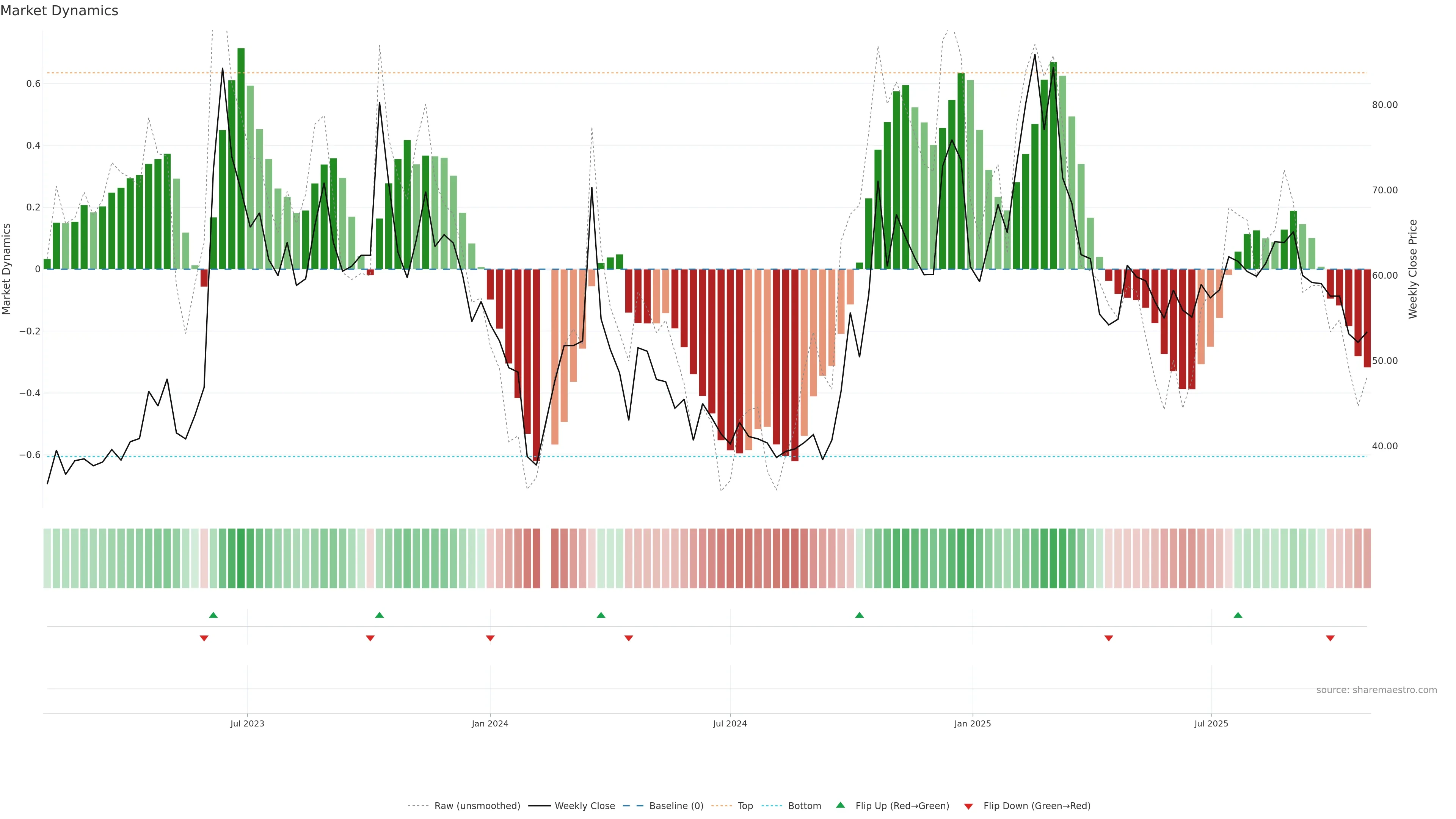Click the Flip Up marker before Jul 2023
This screenshot has height=819, width=1456.
click(213, 615)
